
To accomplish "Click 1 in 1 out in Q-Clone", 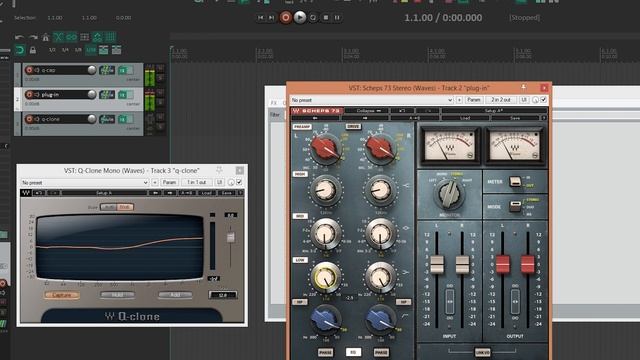I will coord(197,182).
